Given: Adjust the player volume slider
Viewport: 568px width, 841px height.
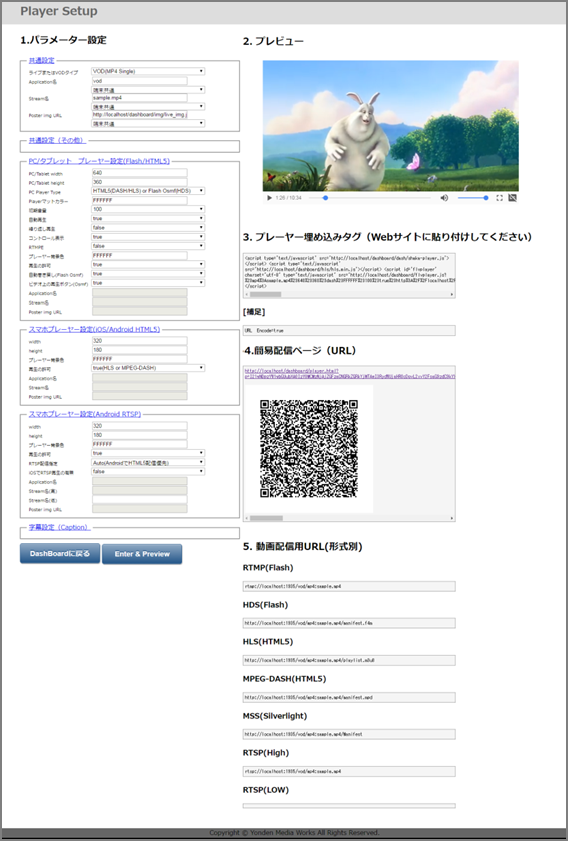Looking at the screenshot, I should [473, 198].
